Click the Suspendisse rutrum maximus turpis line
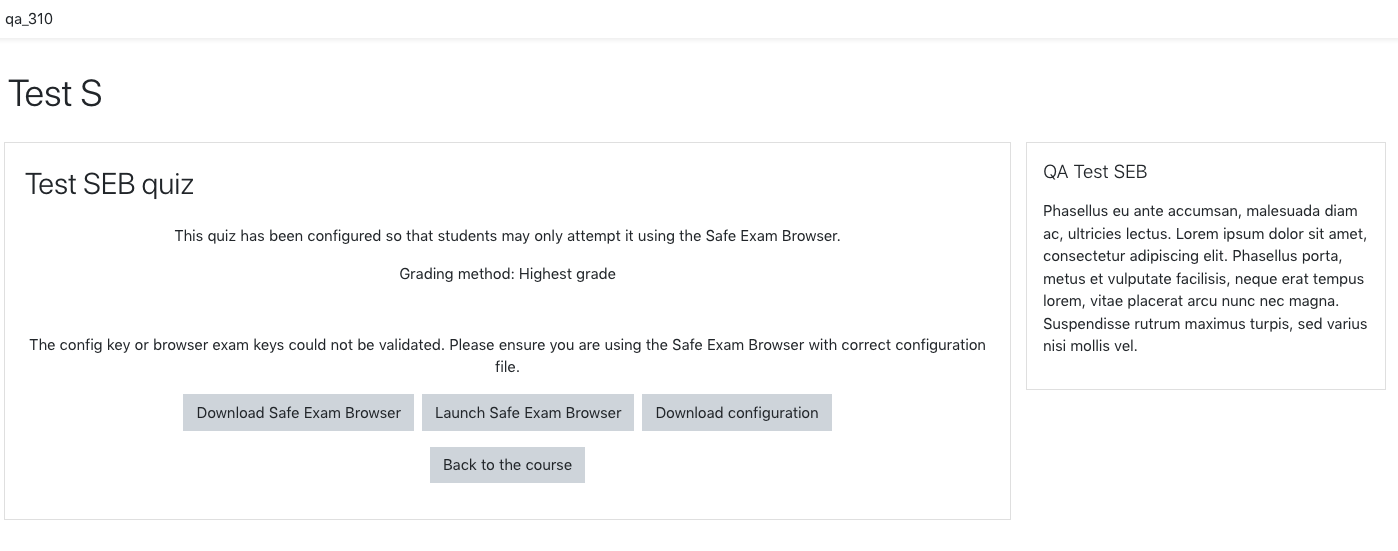 pos(1205,324)
